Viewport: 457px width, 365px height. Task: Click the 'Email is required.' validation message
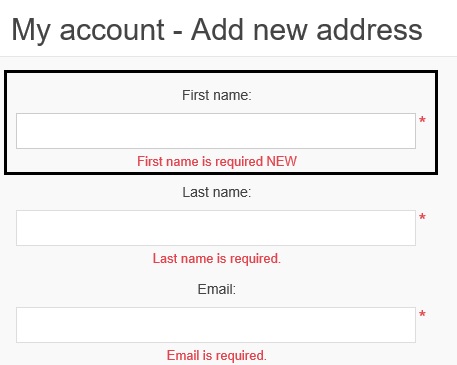click(217, 356)
